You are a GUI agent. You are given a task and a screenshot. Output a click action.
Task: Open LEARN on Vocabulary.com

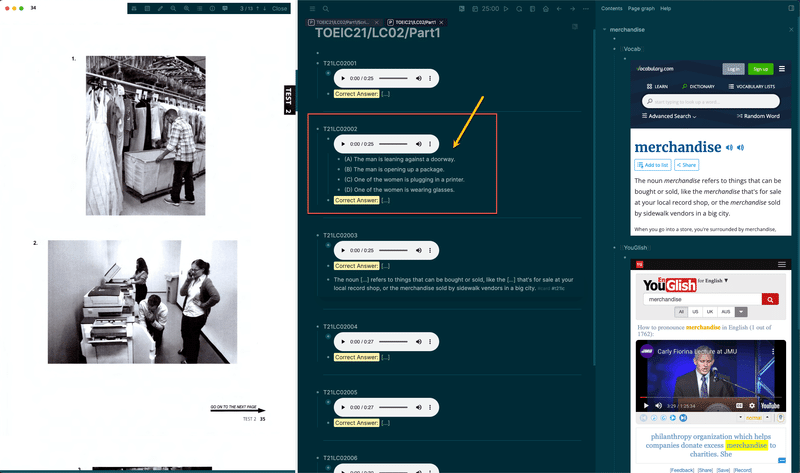click(657, 87)
